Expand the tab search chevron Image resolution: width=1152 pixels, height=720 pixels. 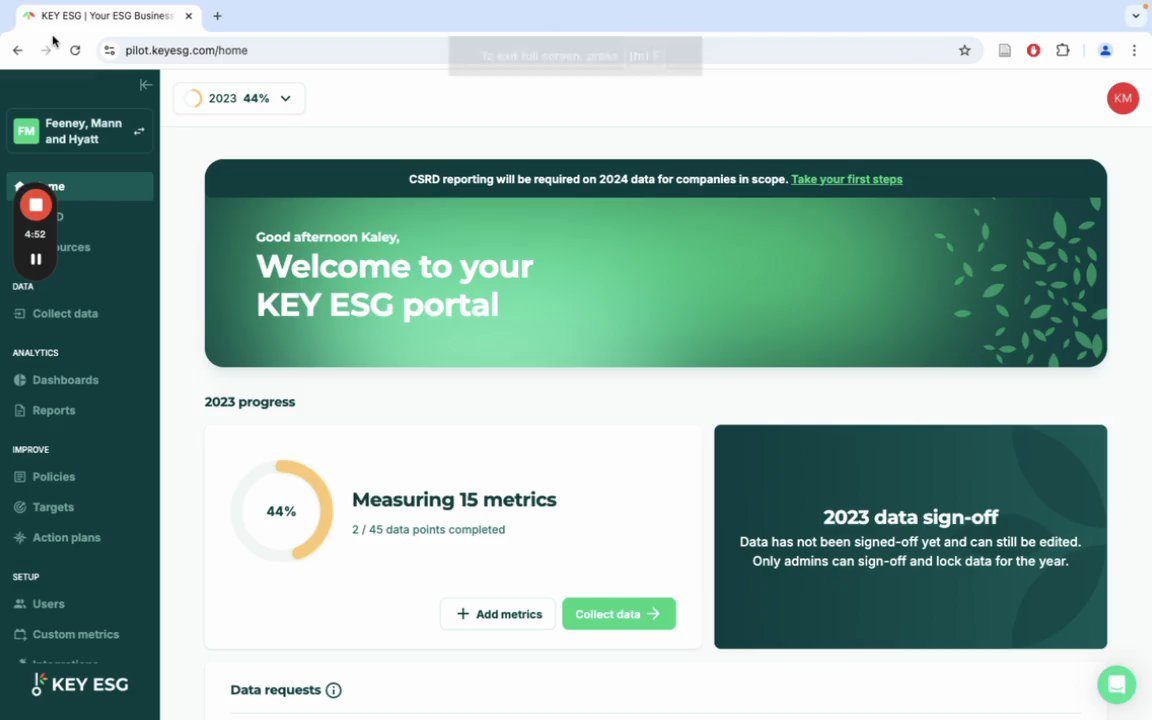pos(1135,15)
